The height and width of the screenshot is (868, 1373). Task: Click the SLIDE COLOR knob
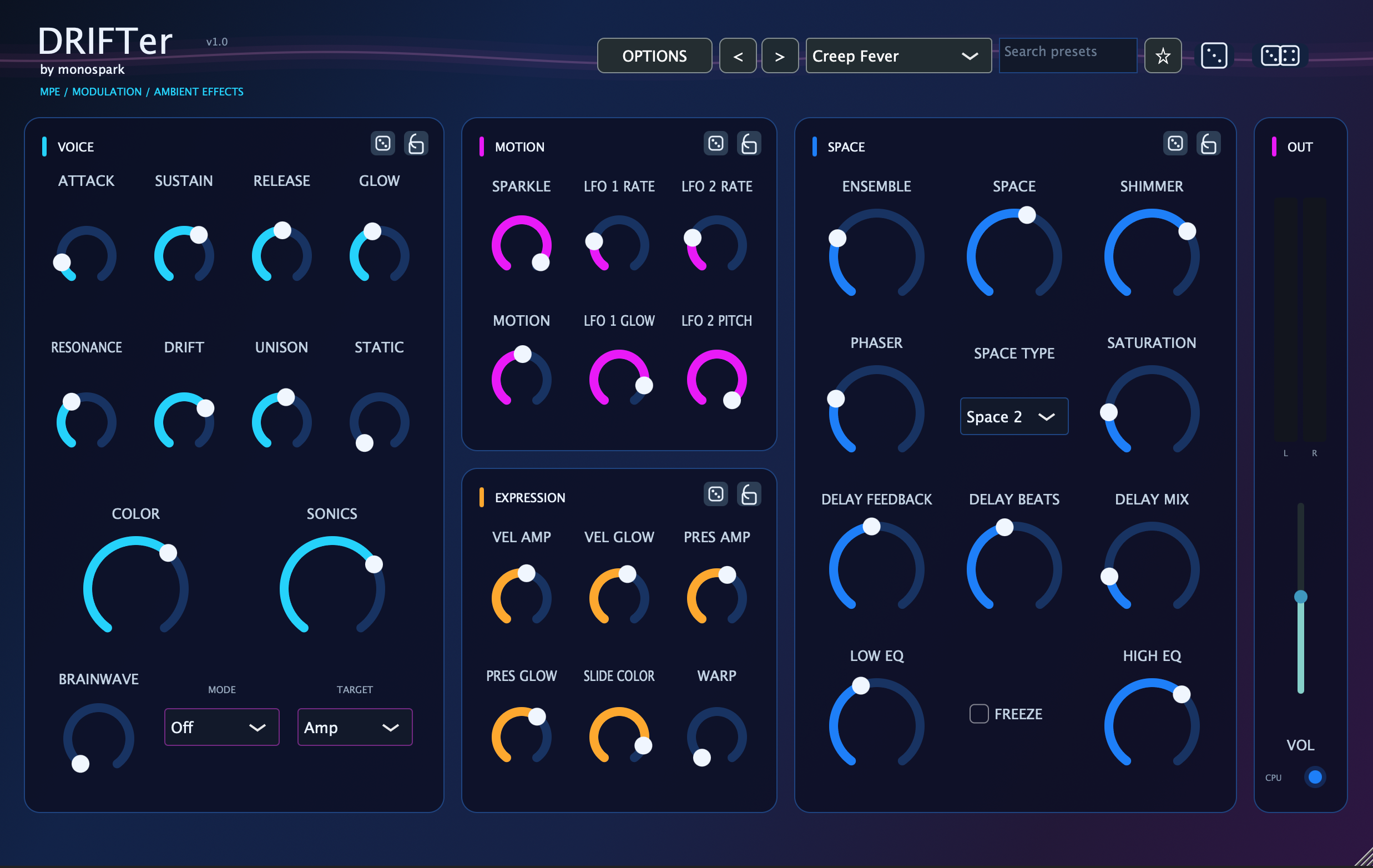coord(619,736)
